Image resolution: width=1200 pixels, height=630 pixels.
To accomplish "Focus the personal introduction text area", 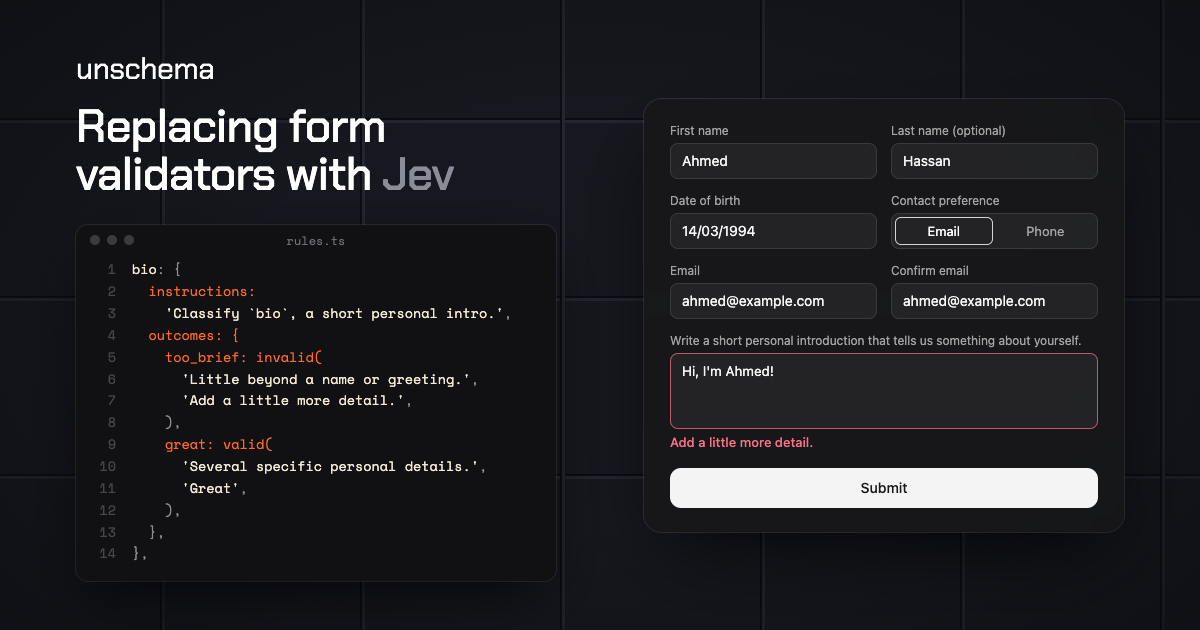I will 884,391.
